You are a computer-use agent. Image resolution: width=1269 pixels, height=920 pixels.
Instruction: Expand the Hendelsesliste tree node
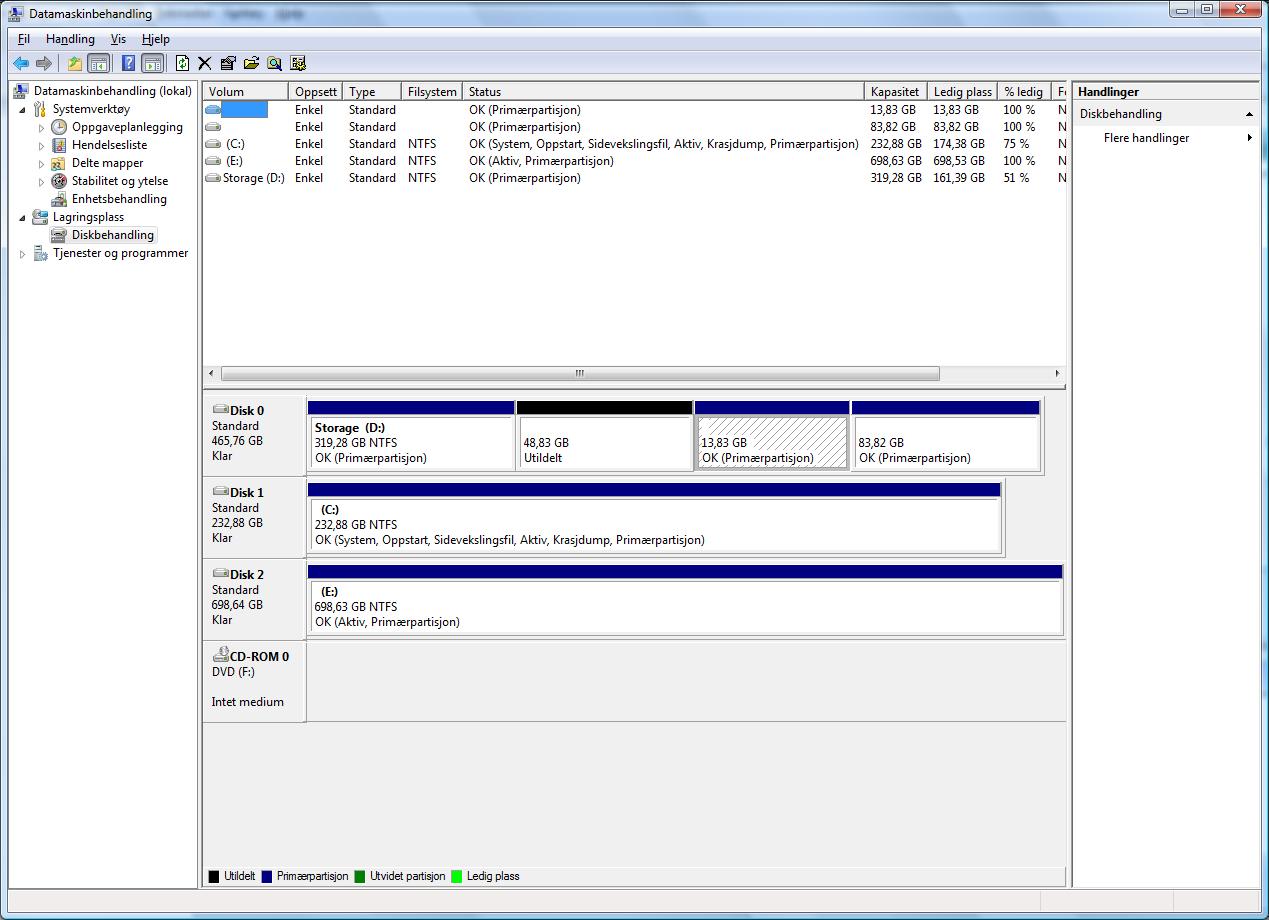pyautogui.click(x=42, y=146)
